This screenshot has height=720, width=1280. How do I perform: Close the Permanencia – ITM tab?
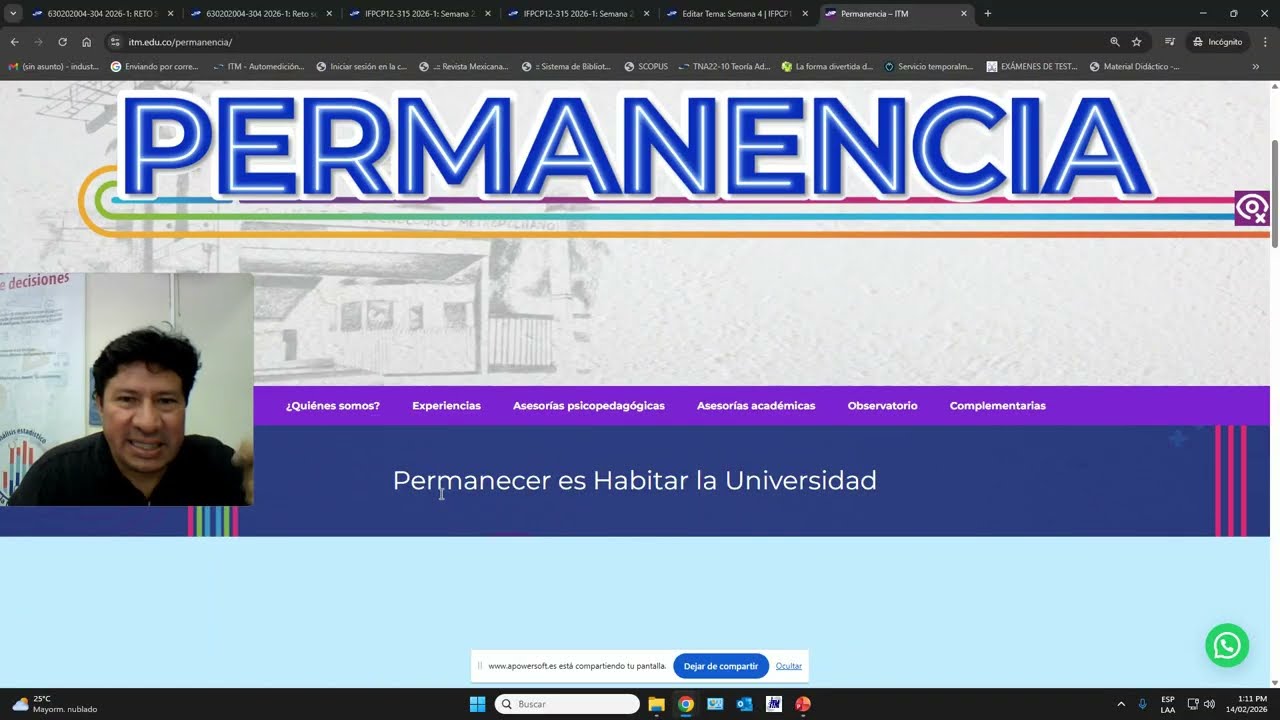click(964, 14)
